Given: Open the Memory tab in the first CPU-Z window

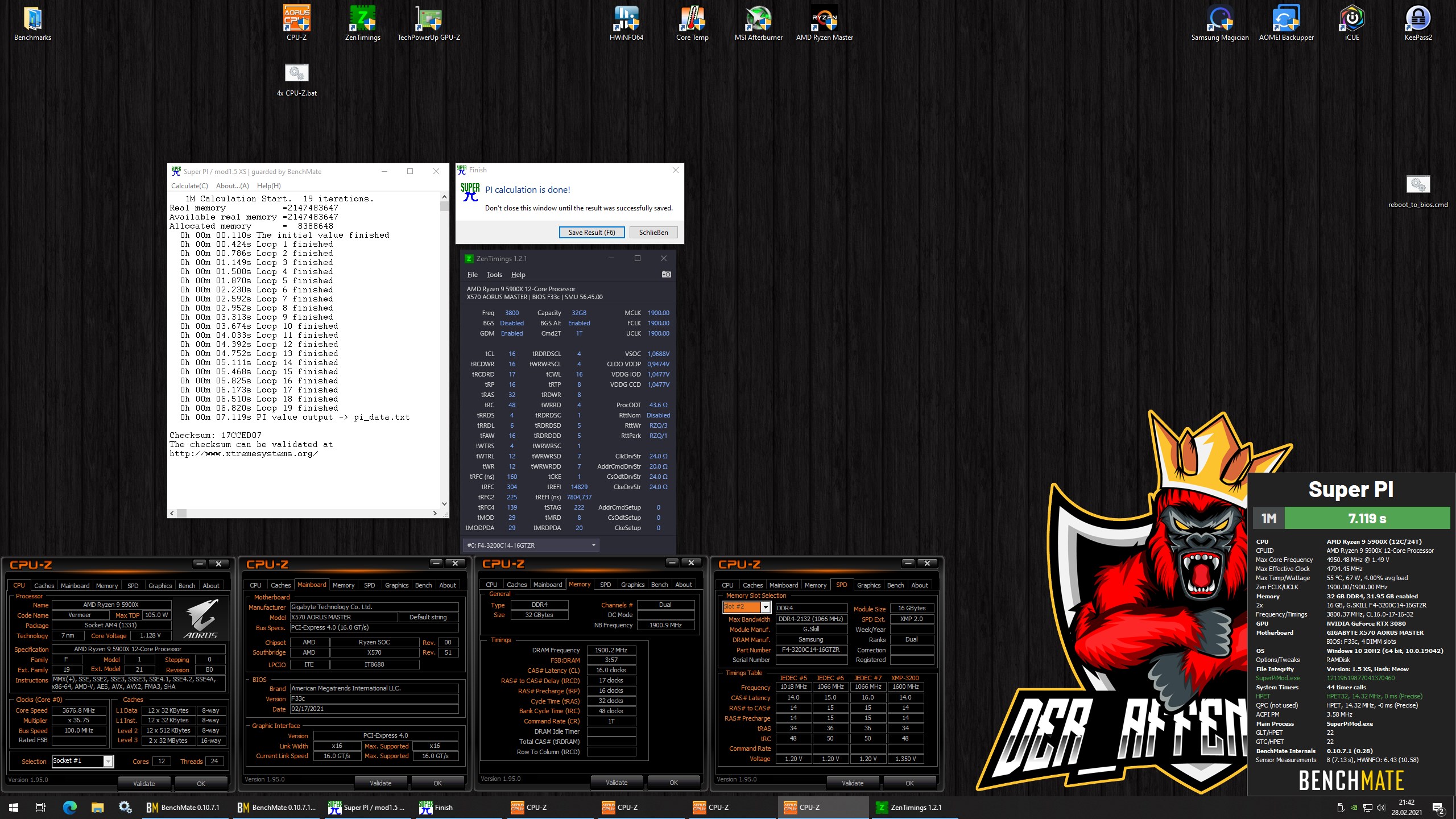Looking at the screenshot, I should 106,585.
